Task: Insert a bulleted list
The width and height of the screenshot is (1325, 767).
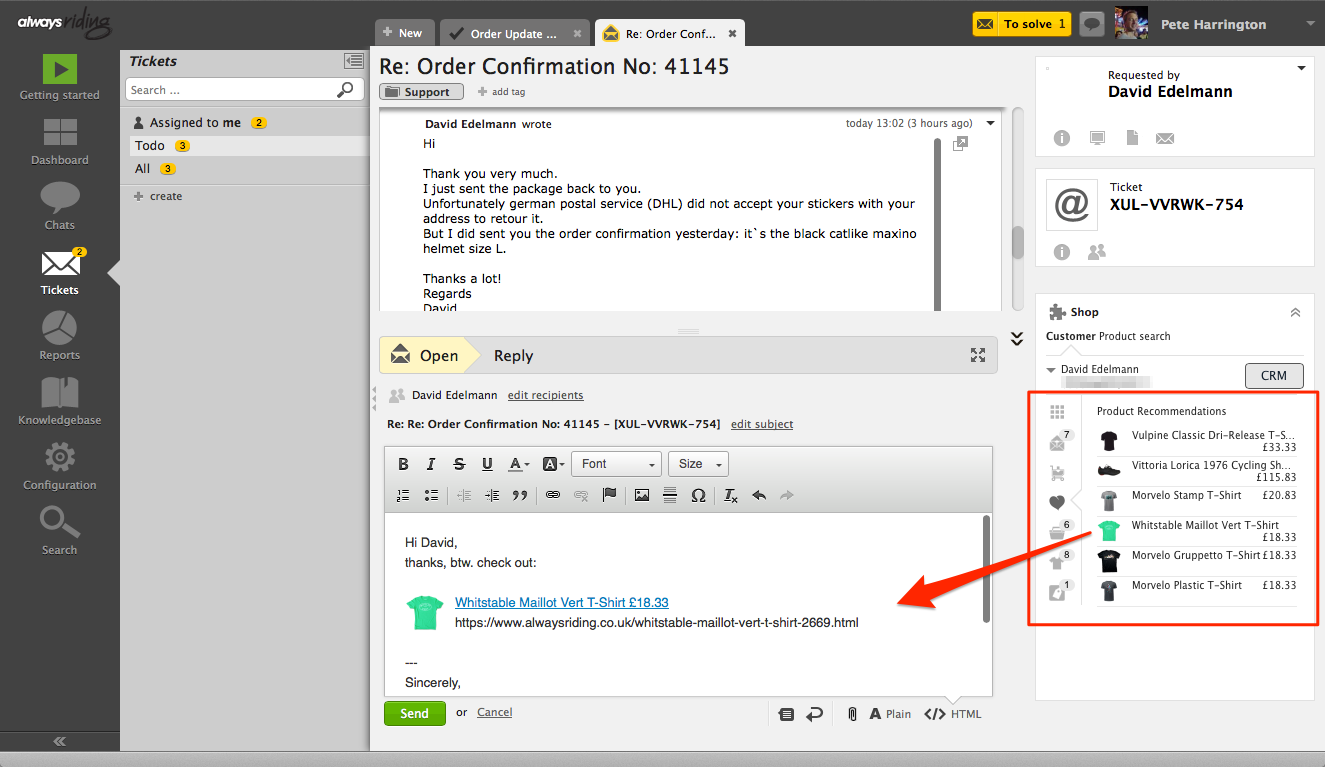Action: click(x=431, y=495)
